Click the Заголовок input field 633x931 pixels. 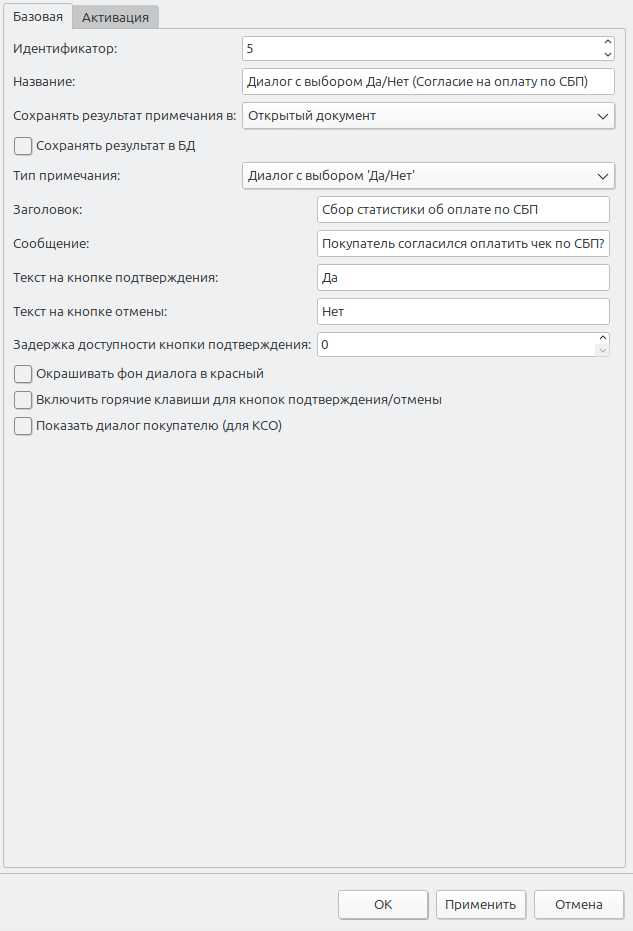(462, 209)
